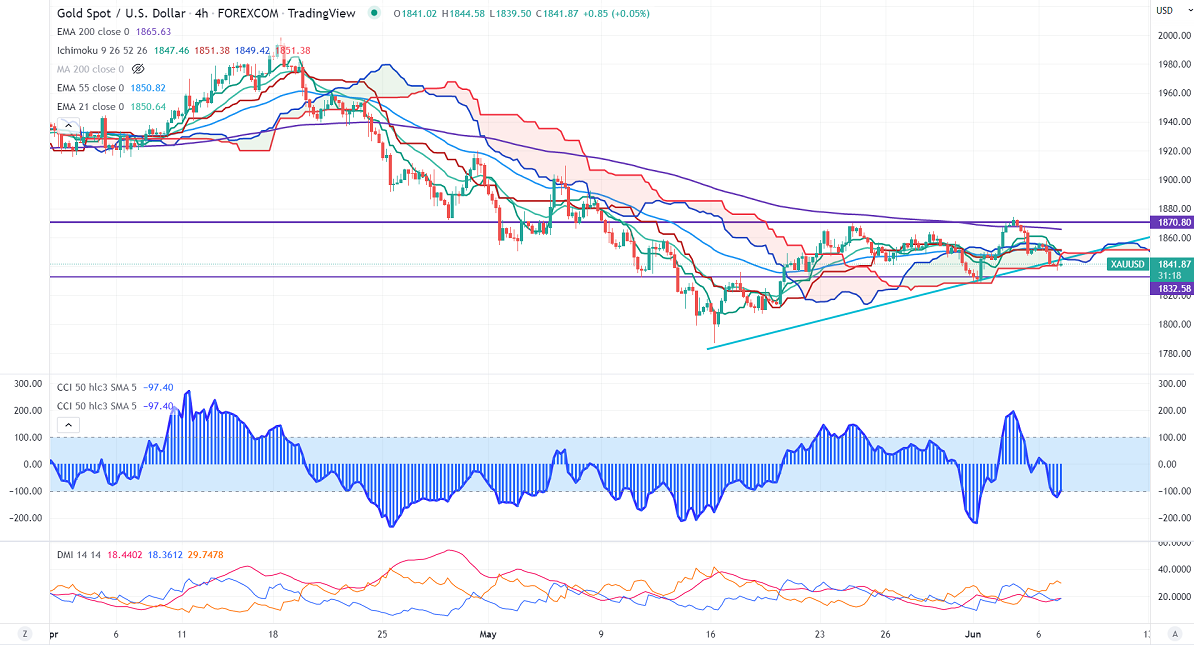The image size is (1194, 647).
Task: Click the 2000.00 price scale label
Action: pos(1173,36)
